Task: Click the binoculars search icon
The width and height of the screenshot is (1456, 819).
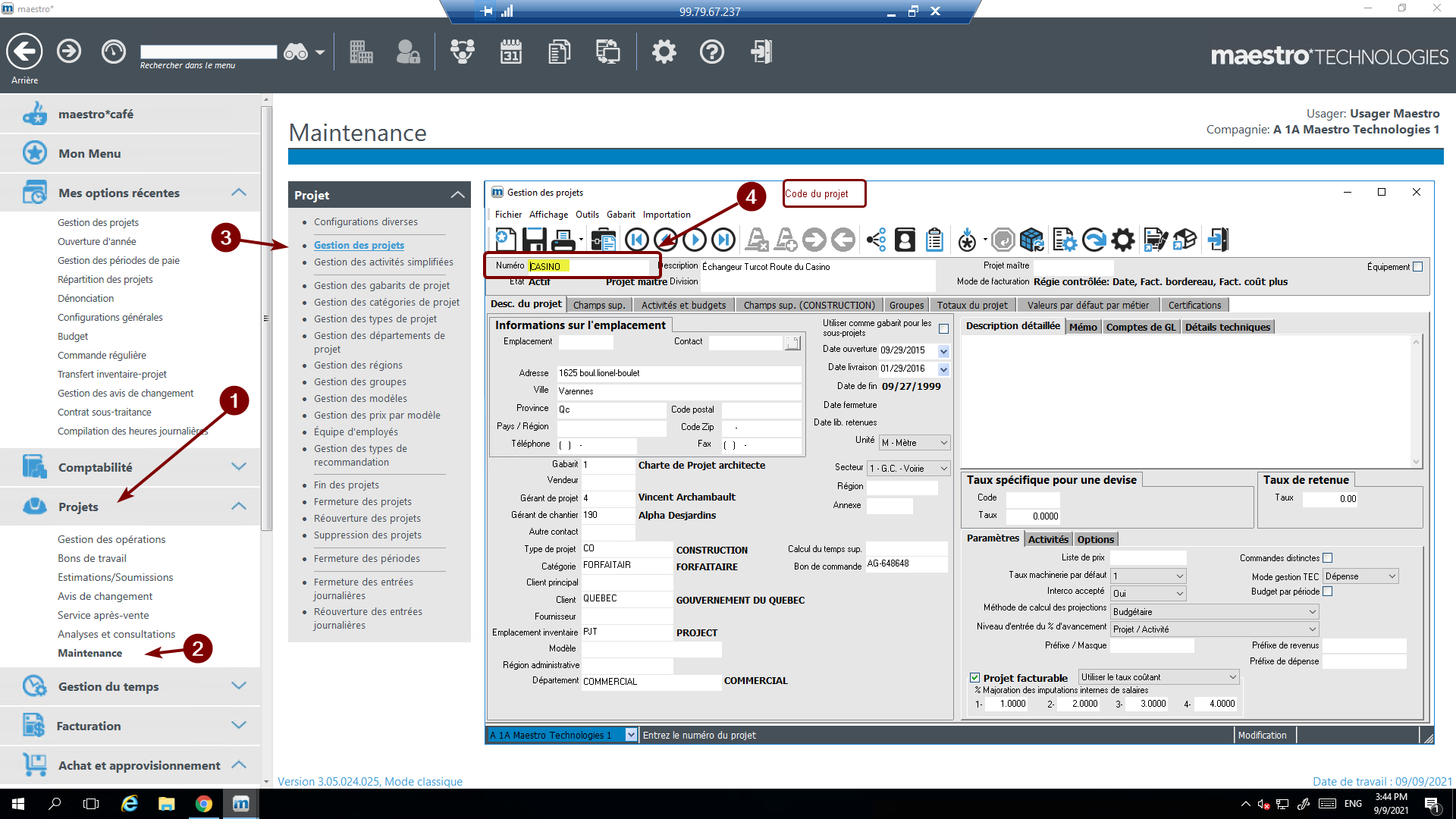Action: tap(296, 52)
